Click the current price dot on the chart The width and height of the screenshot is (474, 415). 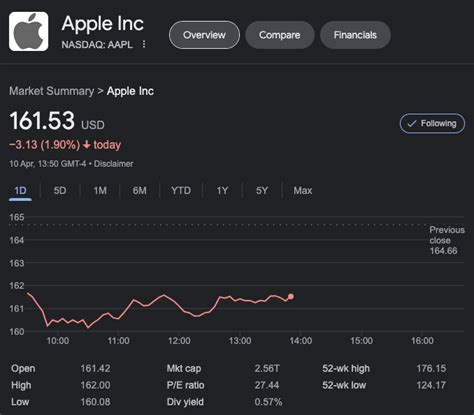pyautogui.click(x=291, y=296)
